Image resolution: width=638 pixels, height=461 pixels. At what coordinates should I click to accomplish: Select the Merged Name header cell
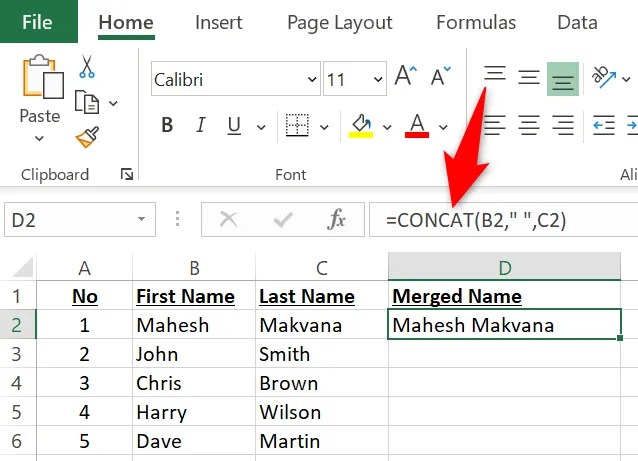(505, 296)
